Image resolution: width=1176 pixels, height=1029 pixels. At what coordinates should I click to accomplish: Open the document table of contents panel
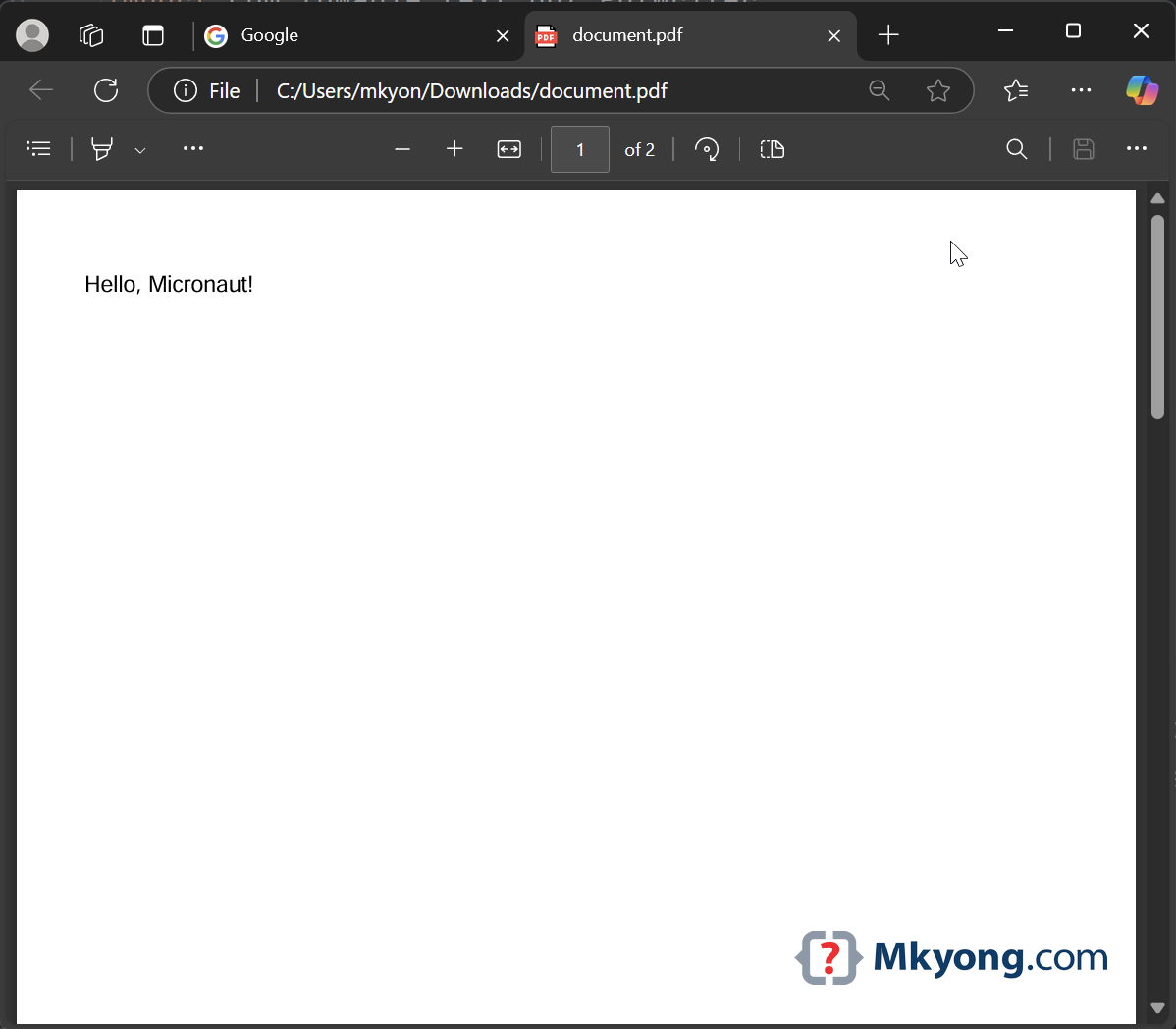pos(38,149)
